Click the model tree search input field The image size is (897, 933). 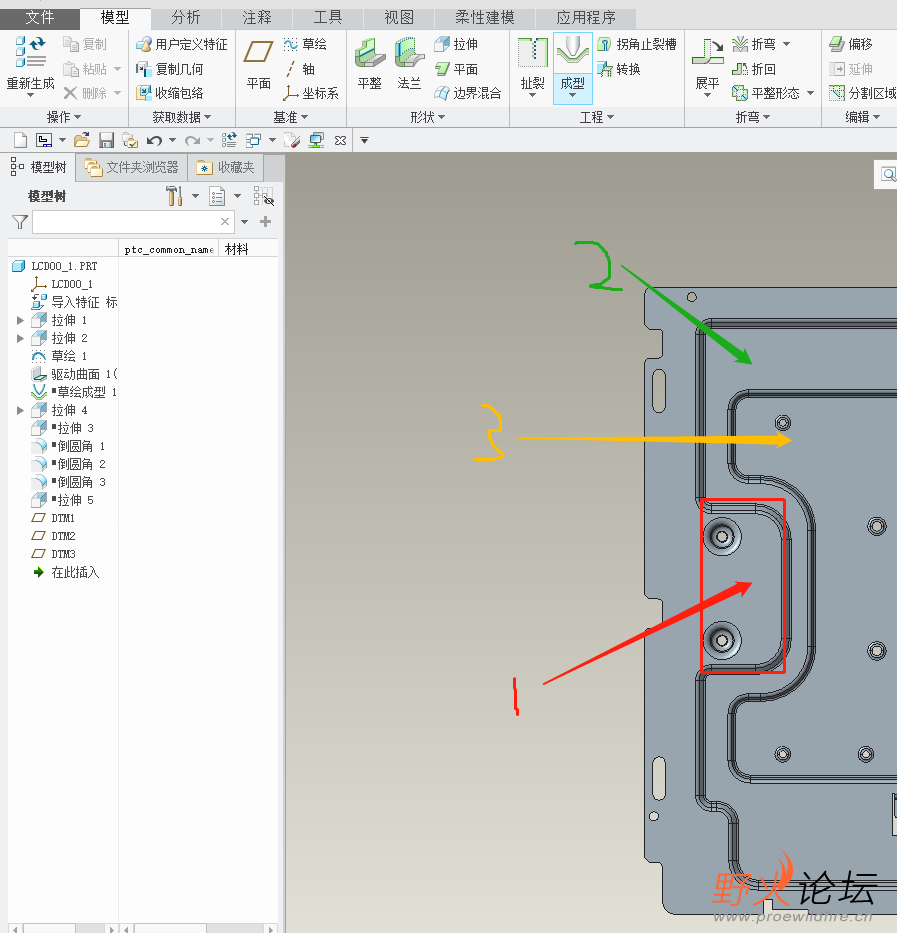tap(132, 222)
